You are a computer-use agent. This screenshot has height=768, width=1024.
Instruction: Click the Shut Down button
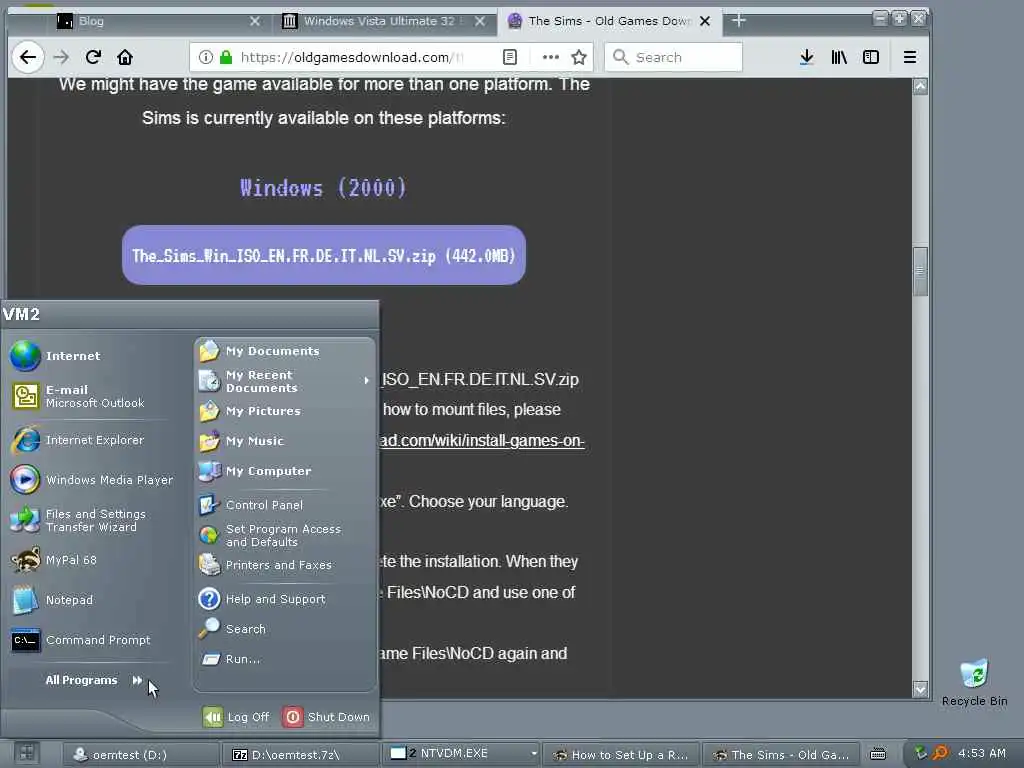click(327, 717)
